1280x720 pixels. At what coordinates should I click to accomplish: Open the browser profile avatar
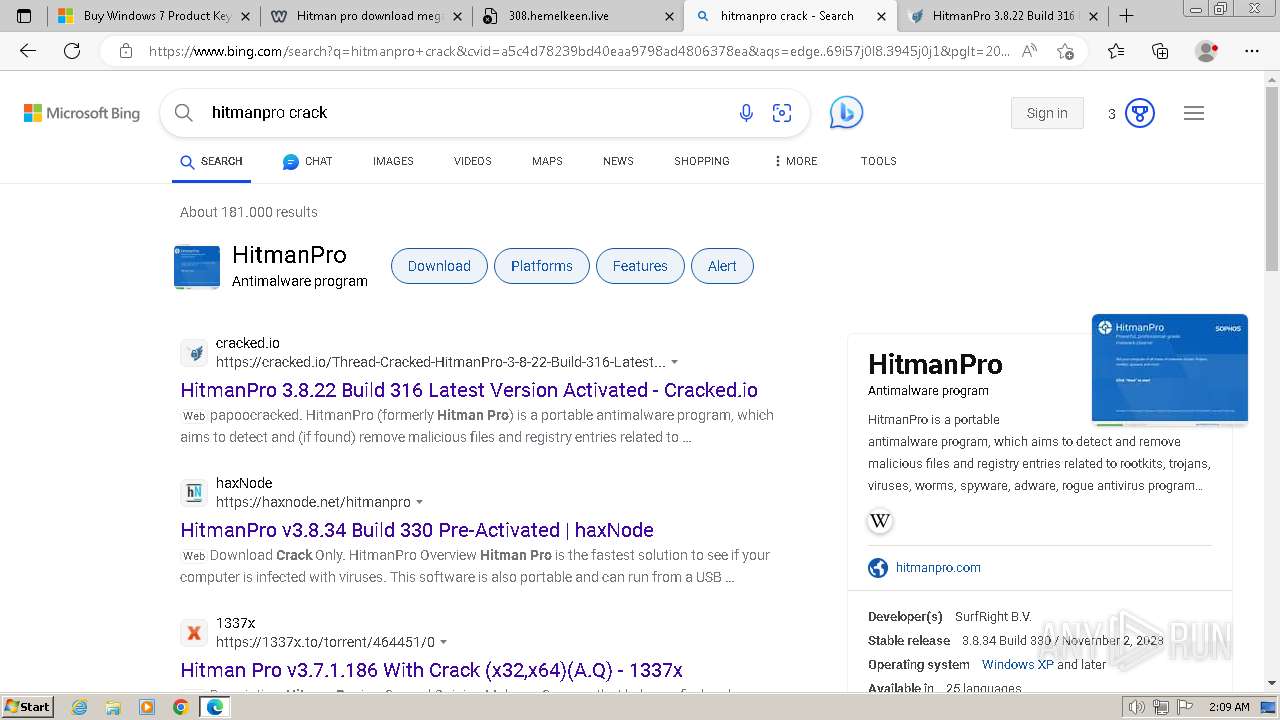point(1207,51)
